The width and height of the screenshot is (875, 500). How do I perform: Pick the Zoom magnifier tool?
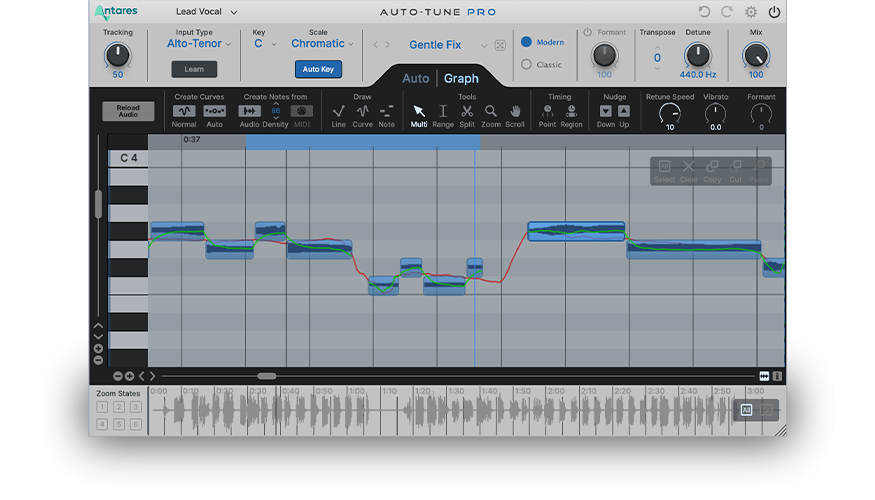tap(491, 111)
